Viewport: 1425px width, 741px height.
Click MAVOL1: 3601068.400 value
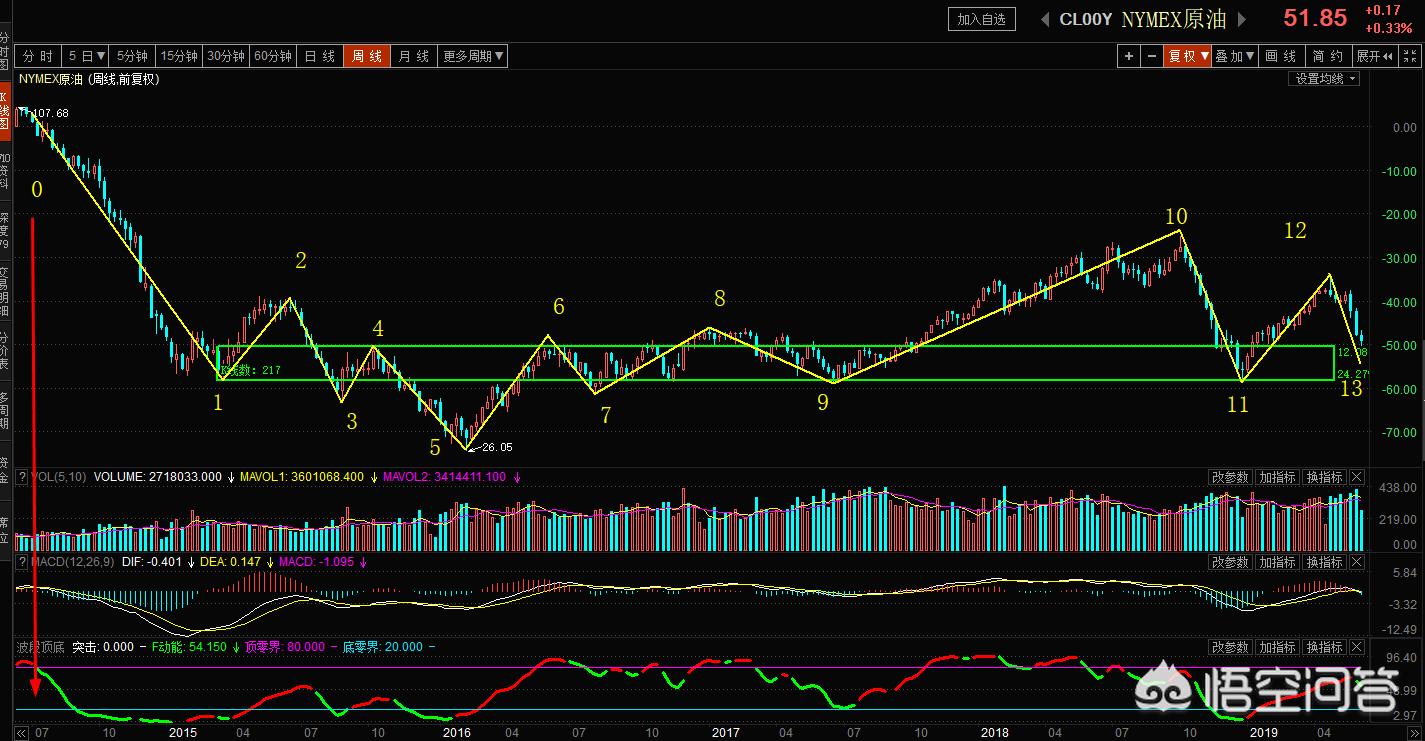[301, 478]
